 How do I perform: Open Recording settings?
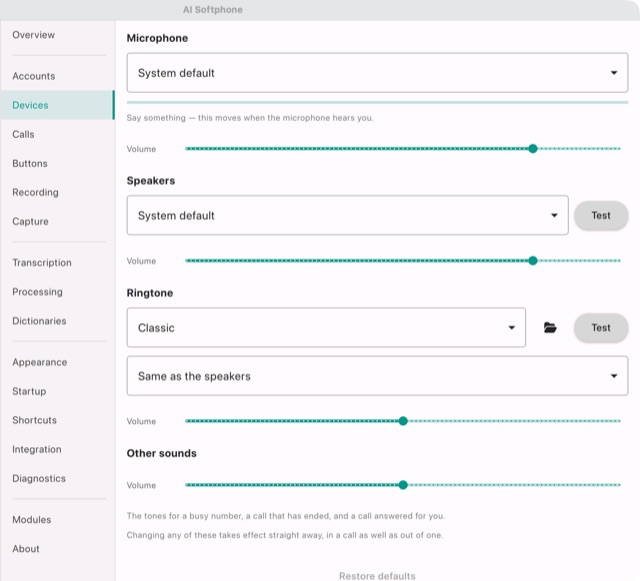(x=58, y=192)
